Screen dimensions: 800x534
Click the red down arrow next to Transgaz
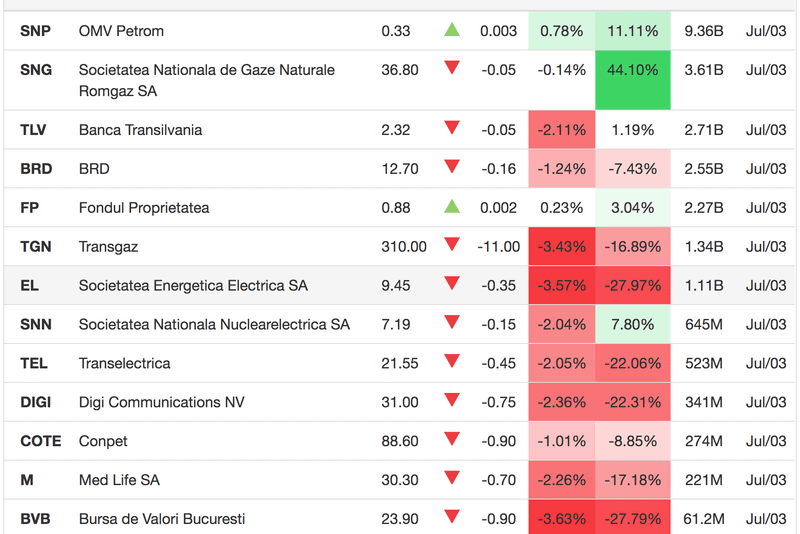(452, 245)
